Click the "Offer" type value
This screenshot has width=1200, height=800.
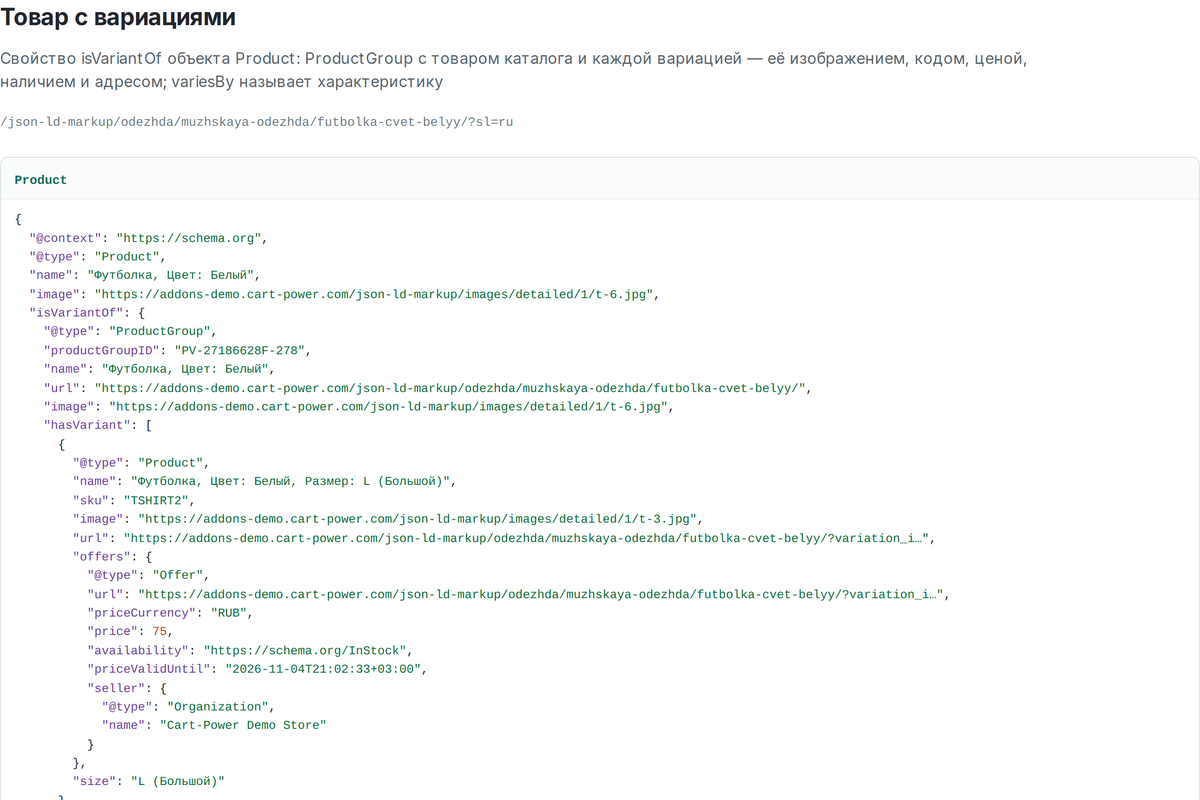(178, 576)
